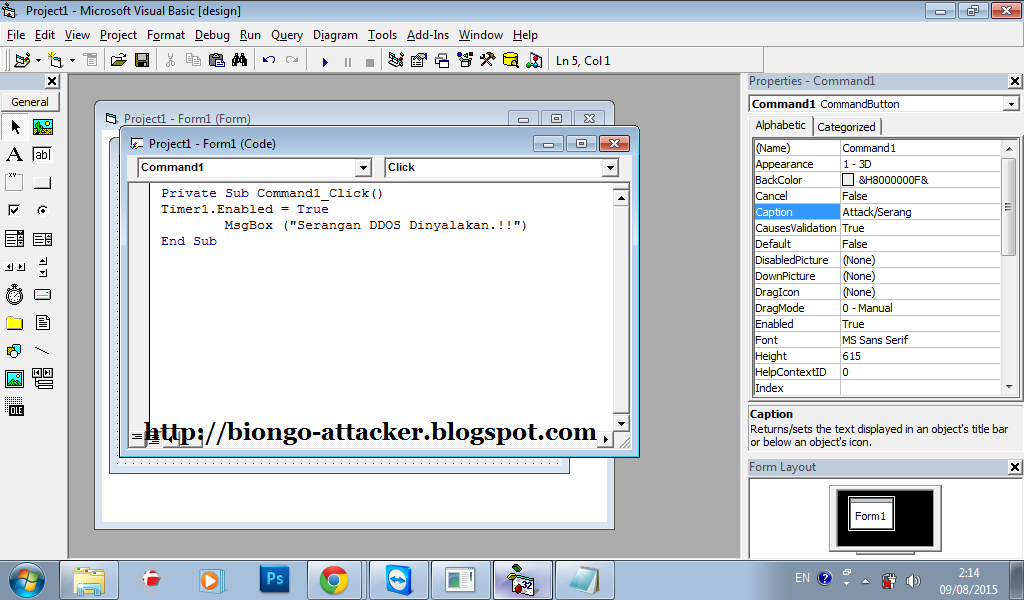
Task: Click the Undo arrow in the toolbar
Action: pos(268,60)
